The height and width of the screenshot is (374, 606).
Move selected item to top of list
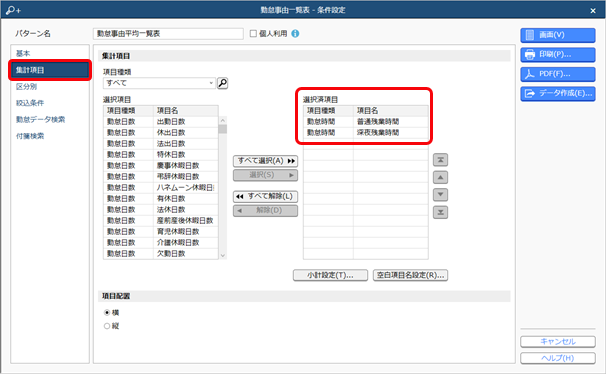(x=440, y=160)
